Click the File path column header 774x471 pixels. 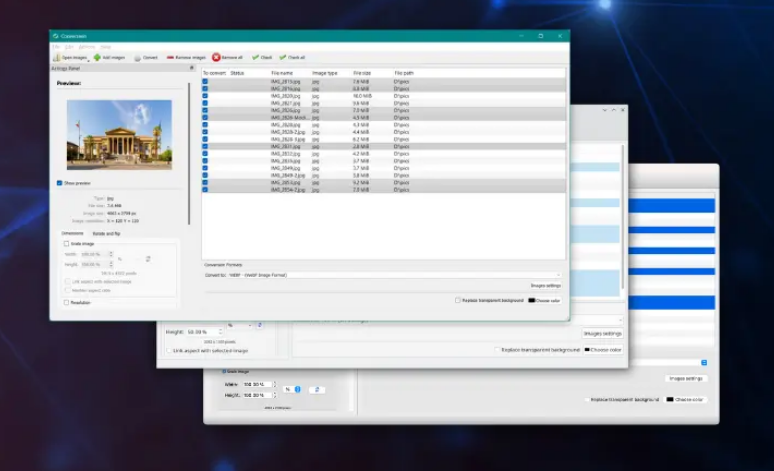point(404,73)
